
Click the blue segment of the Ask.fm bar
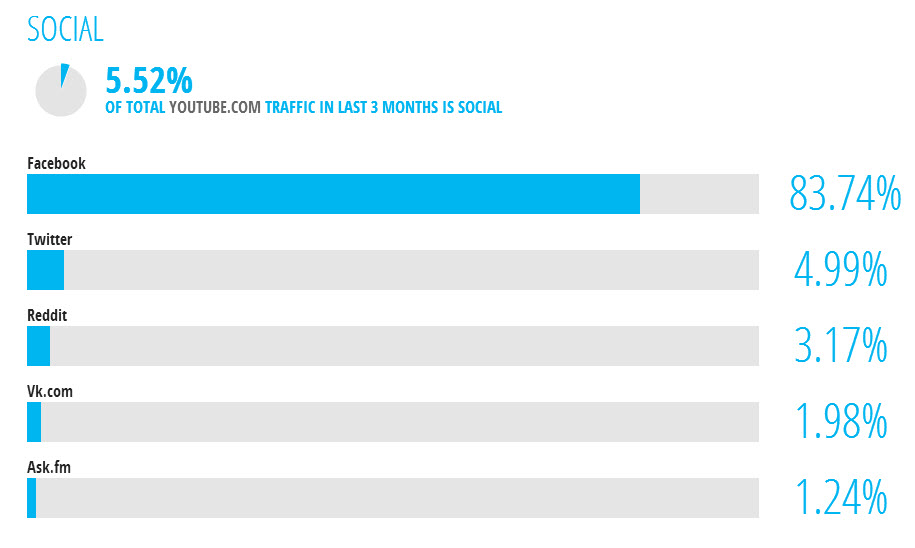pyautogui.click(x=32, y=498)
